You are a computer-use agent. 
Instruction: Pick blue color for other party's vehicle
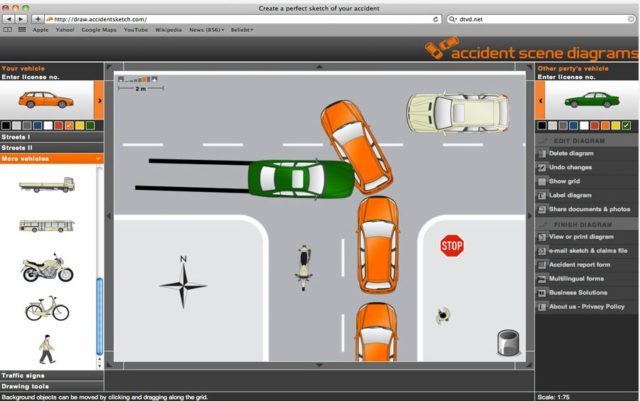tap(573, 126)
